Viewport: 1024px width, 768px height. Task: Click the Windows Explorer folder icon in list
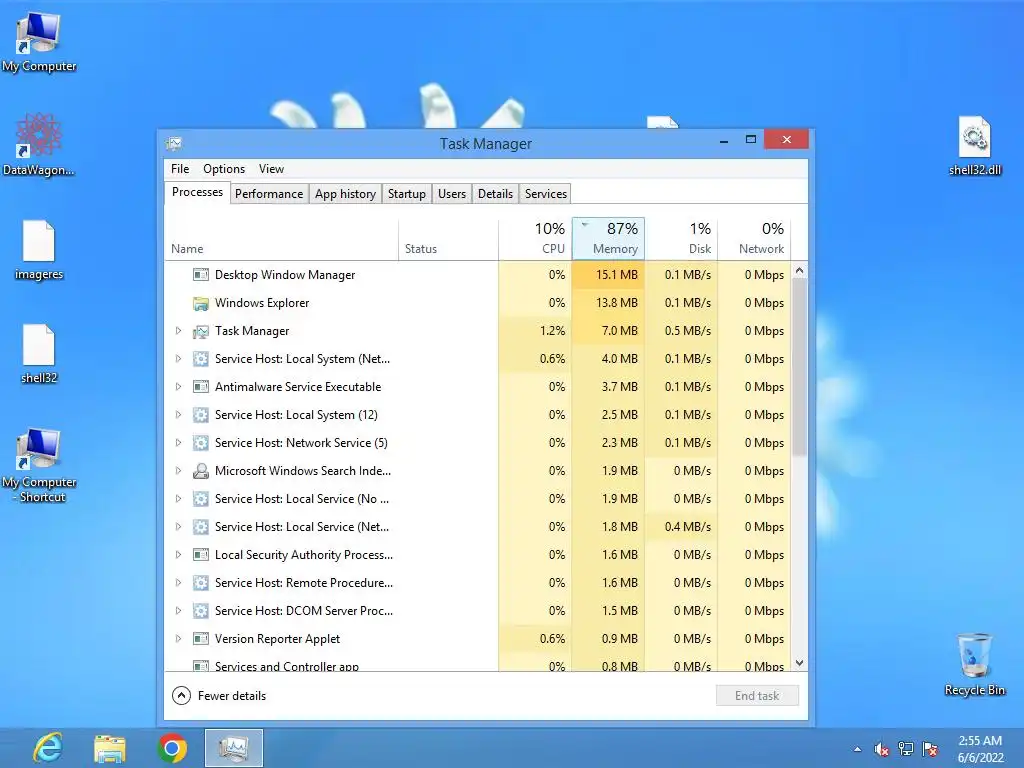click(x=200, y=303)
